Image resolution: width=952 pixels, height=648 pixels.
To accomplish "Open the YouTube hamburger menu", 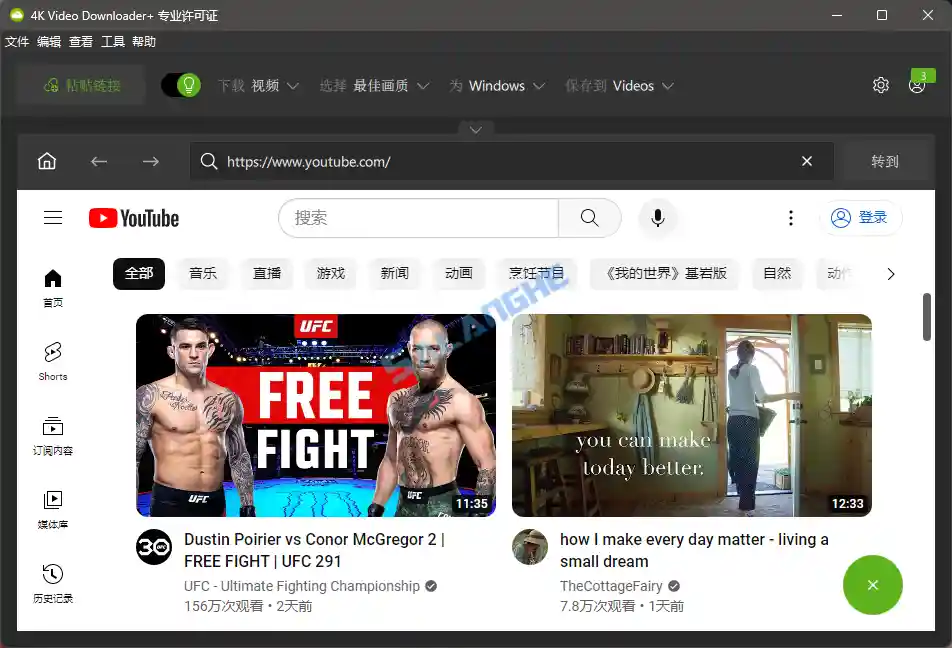I will [53, 217].
